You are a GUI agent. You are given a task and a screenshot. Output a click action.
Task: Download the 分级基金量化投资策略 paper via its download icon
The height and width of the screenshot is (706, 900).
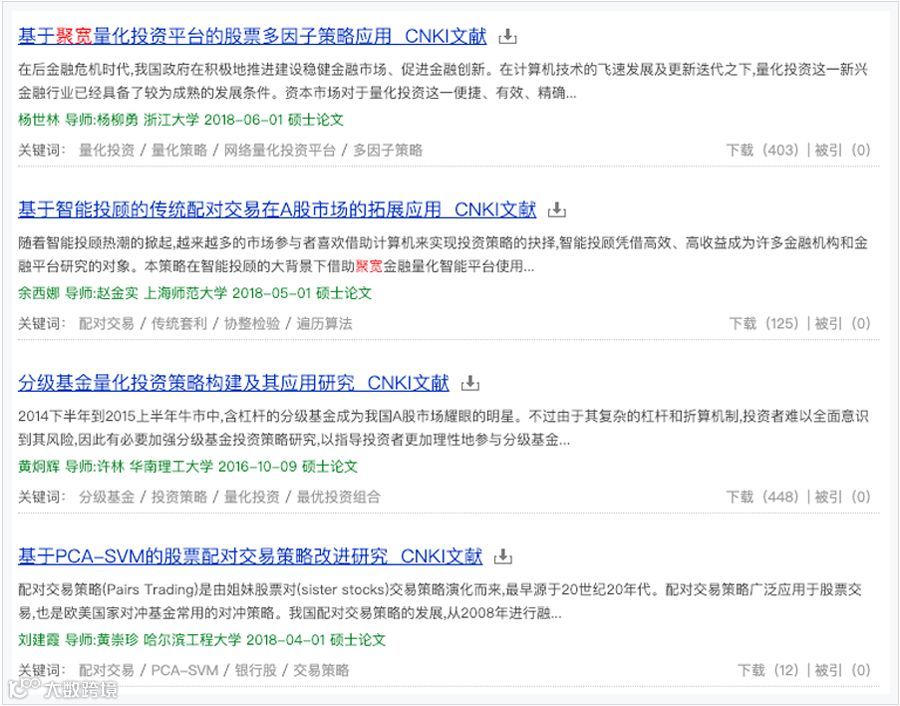point(470,383)
